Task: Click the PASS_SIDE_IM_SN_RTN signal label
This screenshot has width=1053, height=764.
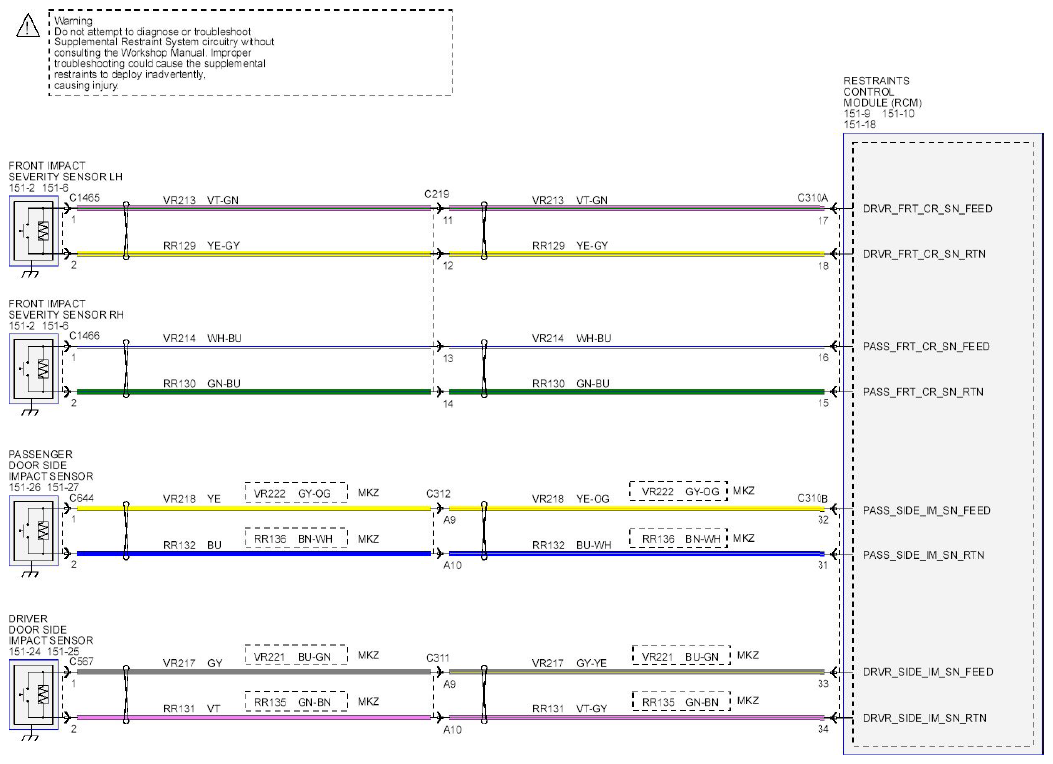Action: coord(923,555)
